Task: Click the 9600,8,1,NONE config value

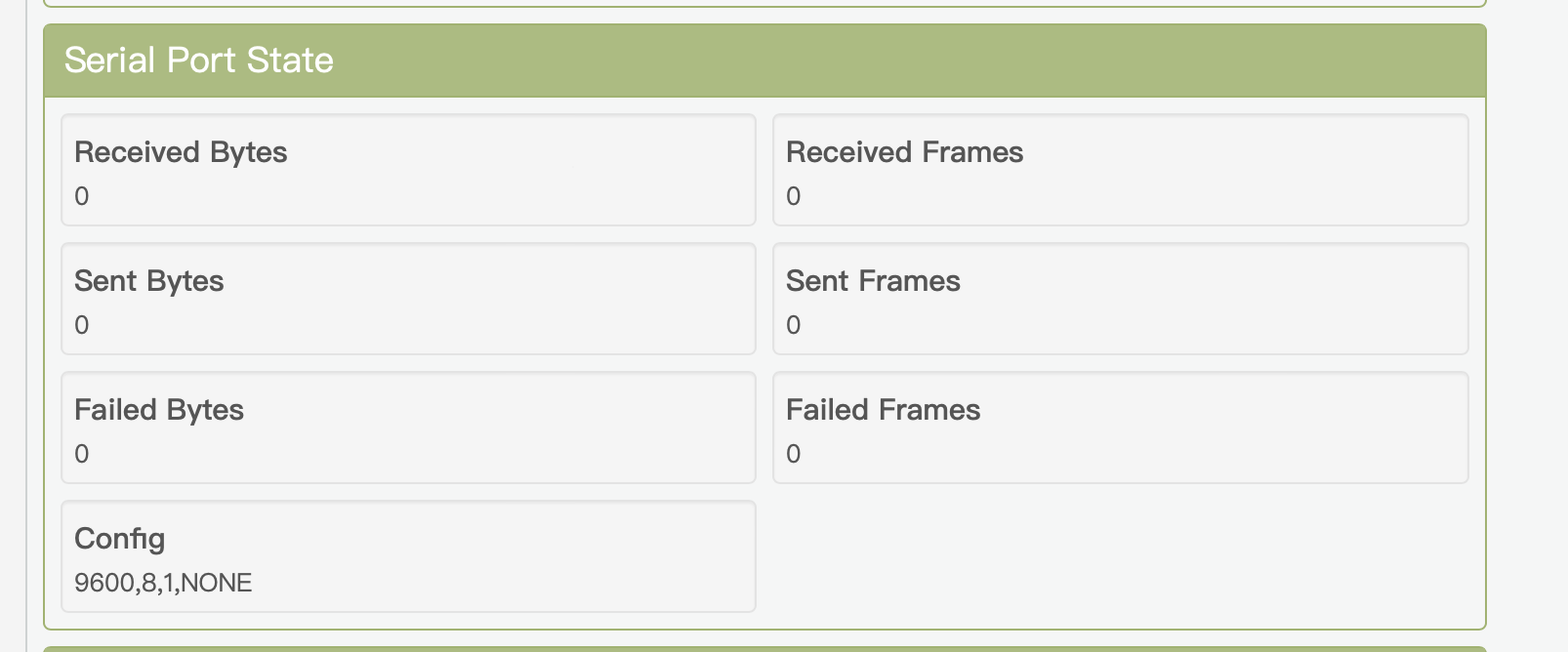Action: coord(163,583)
